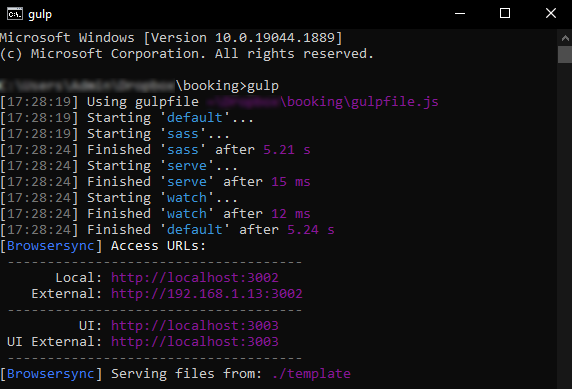Screen dimensions: 572x389
Task: Click the UI External http://localhost:3003 URL
Action: pyautogui.click(x=195, y=342)
